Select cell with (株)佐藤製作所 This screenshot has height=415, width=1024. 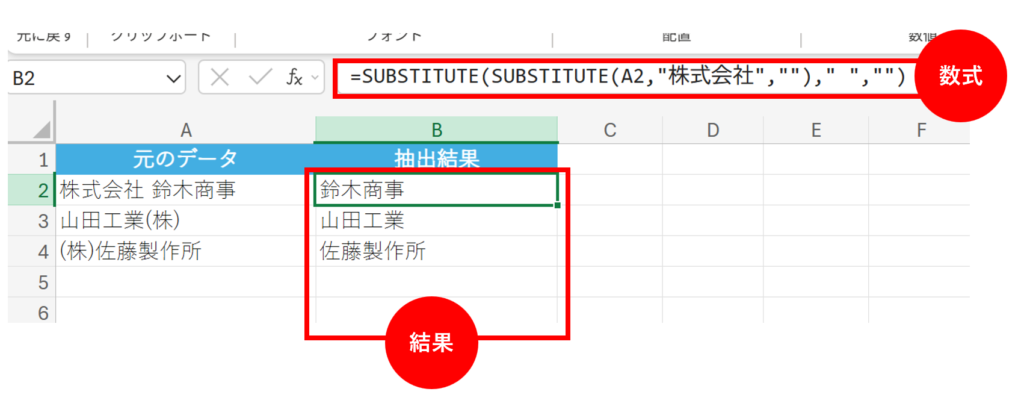pos(185,251)
